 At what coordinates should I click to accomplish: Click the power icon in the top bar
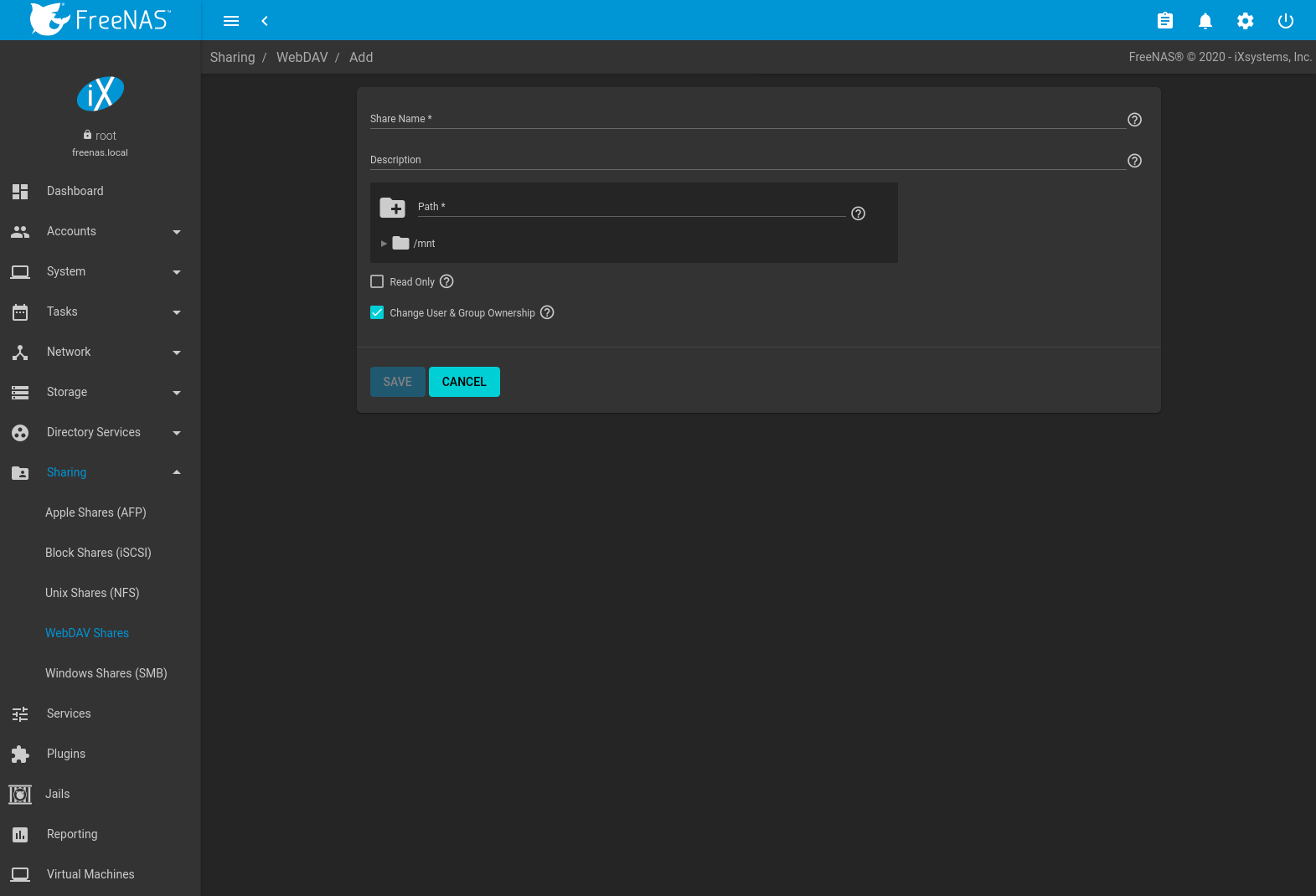(x=1285, y=21)
